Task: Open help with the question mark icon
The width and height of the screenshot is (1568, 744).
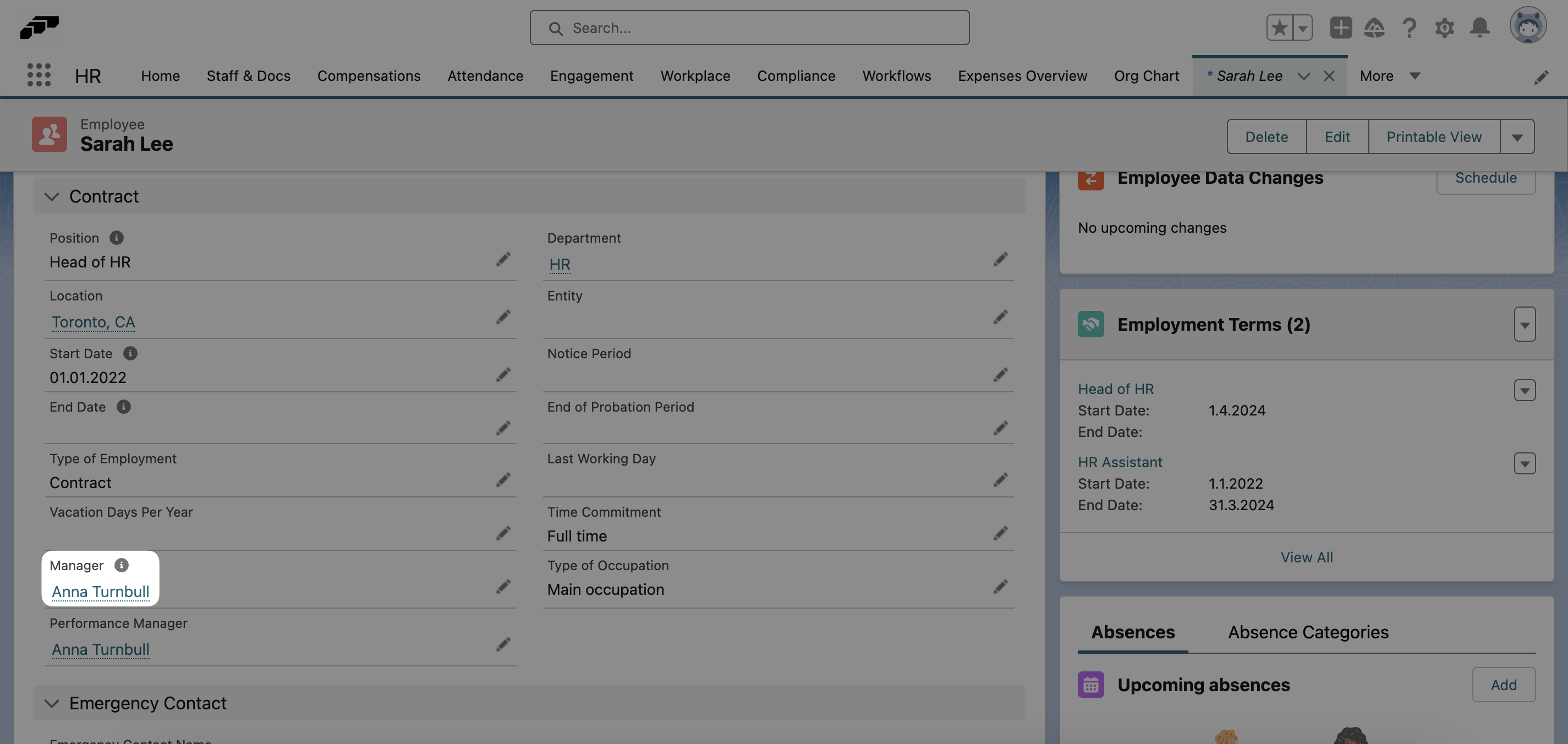Action: [1409, 28]
